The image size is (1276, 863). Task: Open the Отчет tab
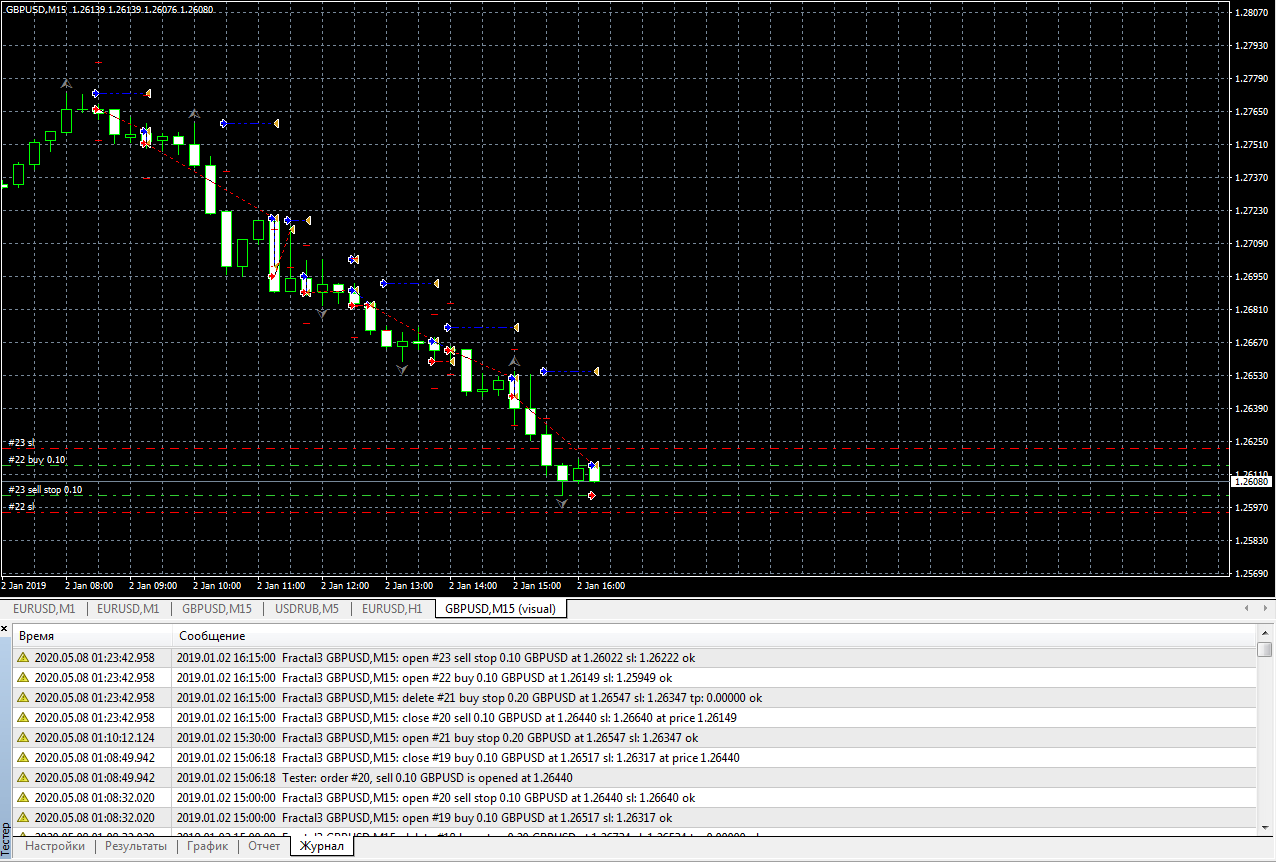coord(264,846)
